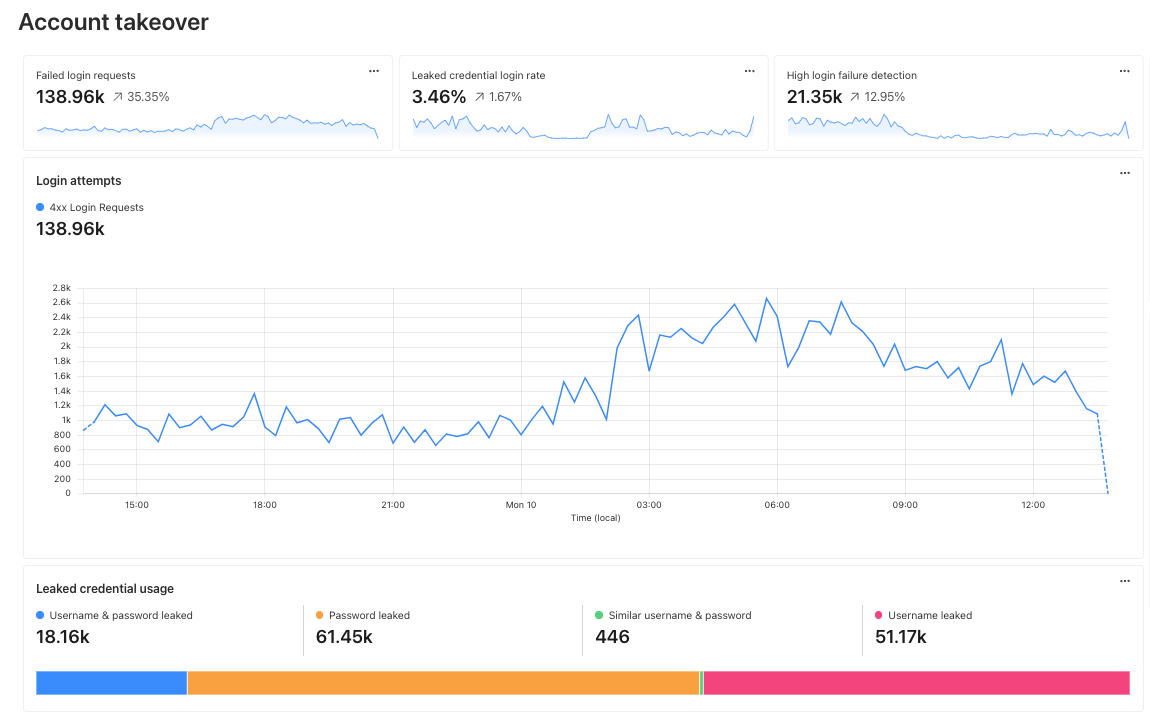Screen dimensions: 1150x724
Task: Click the Leaked credential rate trend arrow
Action: [480, 97]
